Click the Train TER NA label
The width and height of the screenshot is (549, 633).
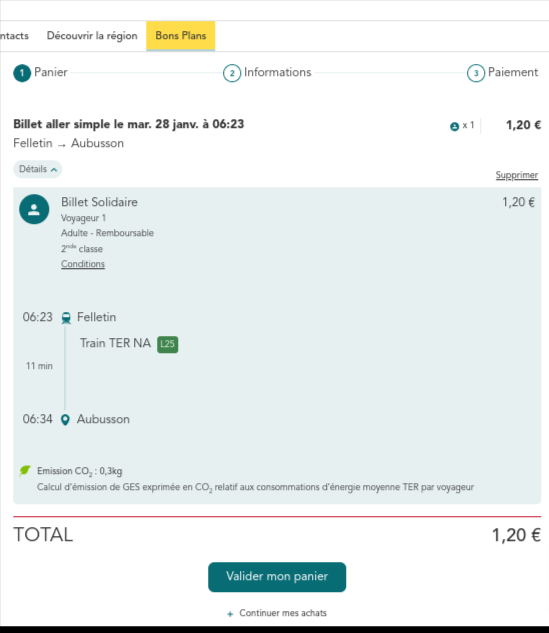pos(115,343)
